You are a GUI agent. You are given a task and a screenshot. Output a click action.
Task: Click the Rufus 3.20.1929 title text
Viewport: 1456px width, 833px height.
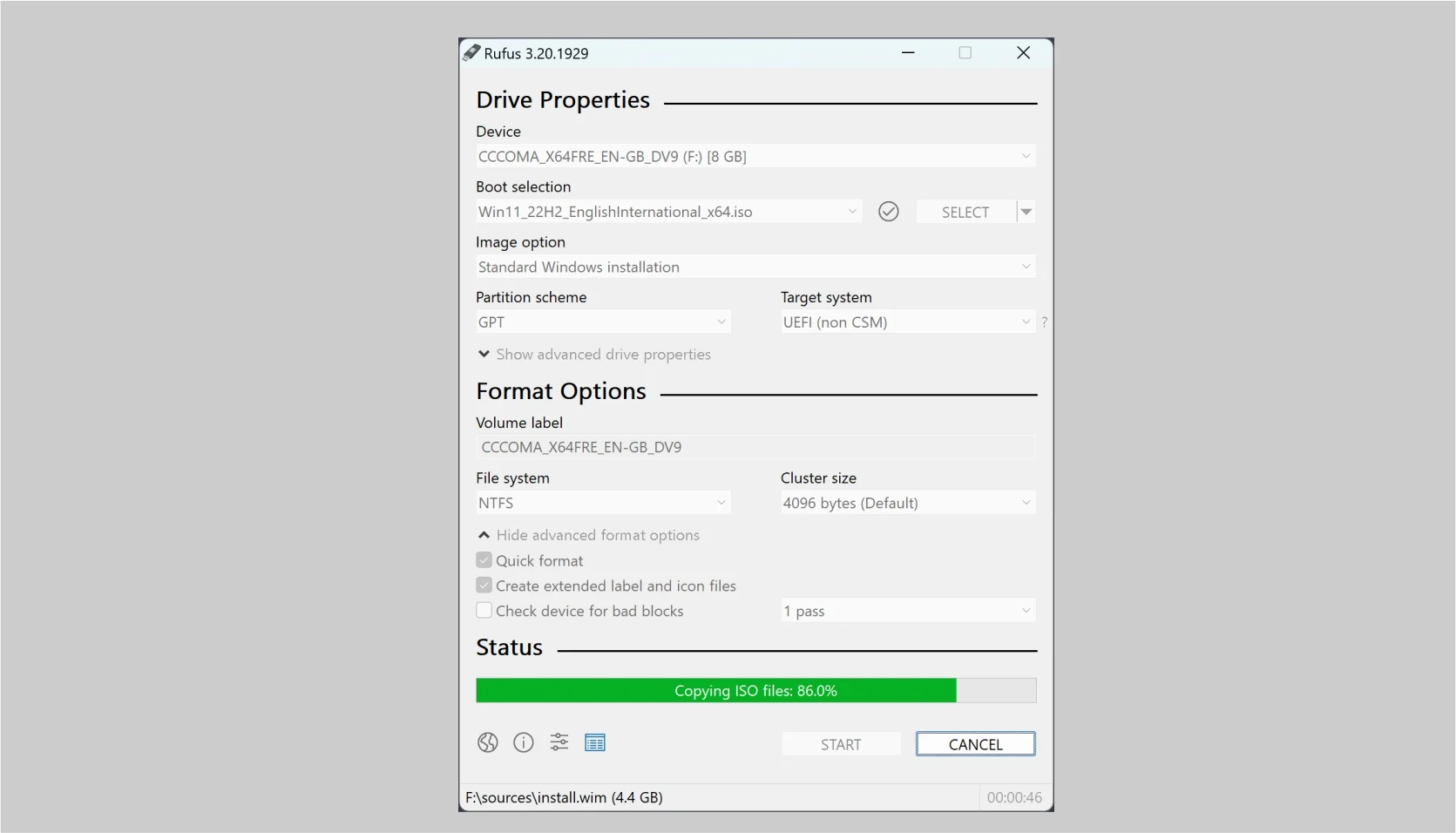[536, 53]
